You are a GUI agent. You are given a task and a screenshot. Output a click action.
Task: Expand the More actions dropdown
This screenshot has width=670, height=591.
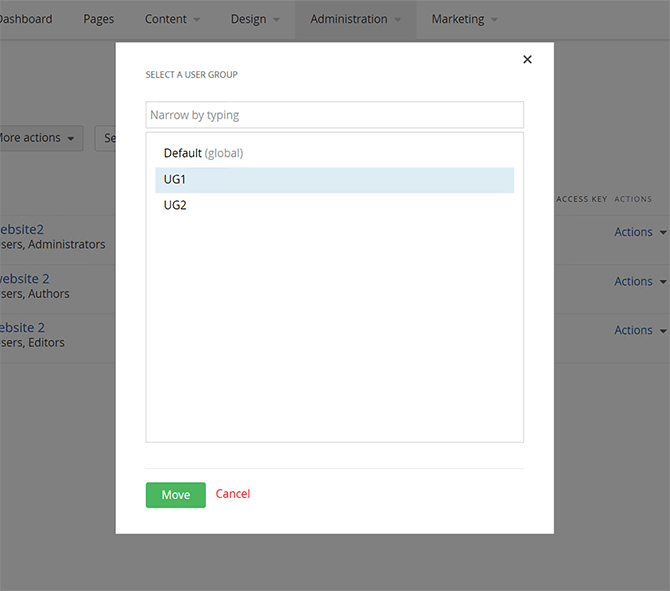tap(38, 138)
